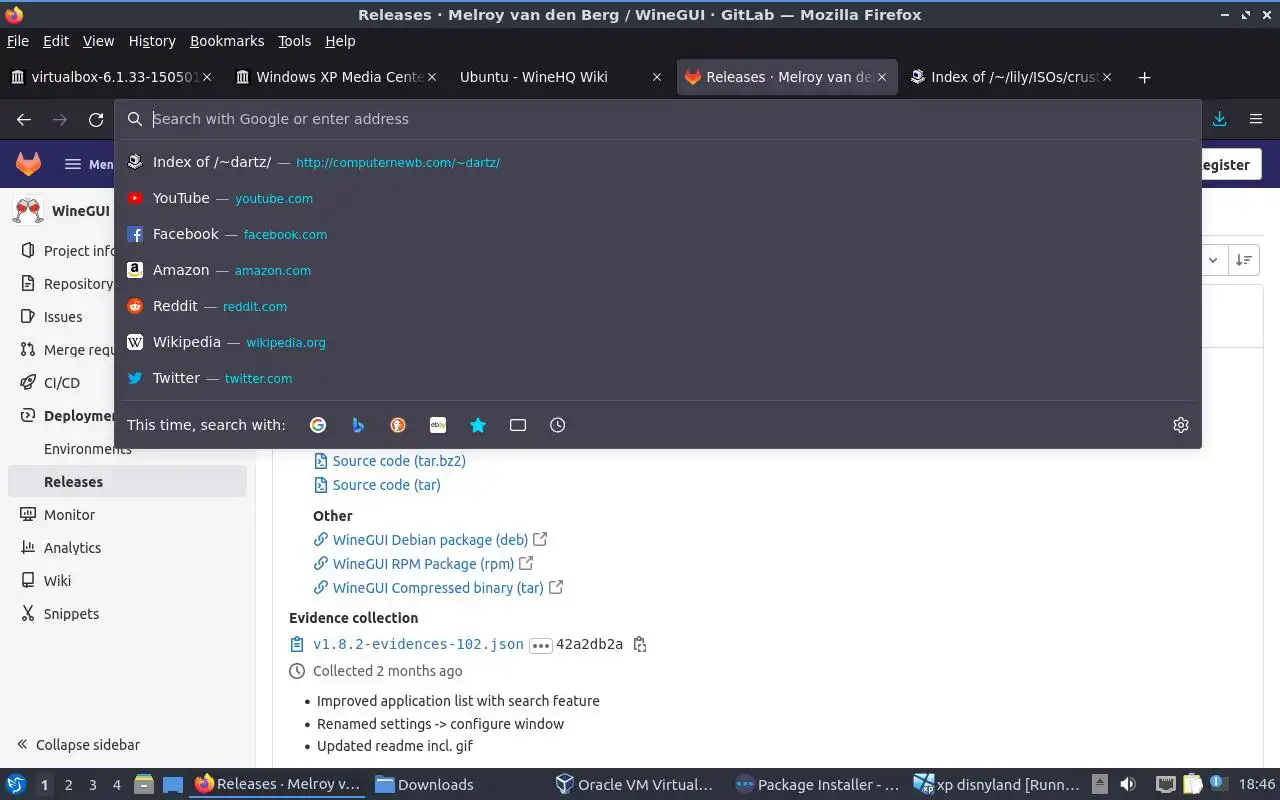
Task: Click the sort direction icon
Action: pos(1243,260)
